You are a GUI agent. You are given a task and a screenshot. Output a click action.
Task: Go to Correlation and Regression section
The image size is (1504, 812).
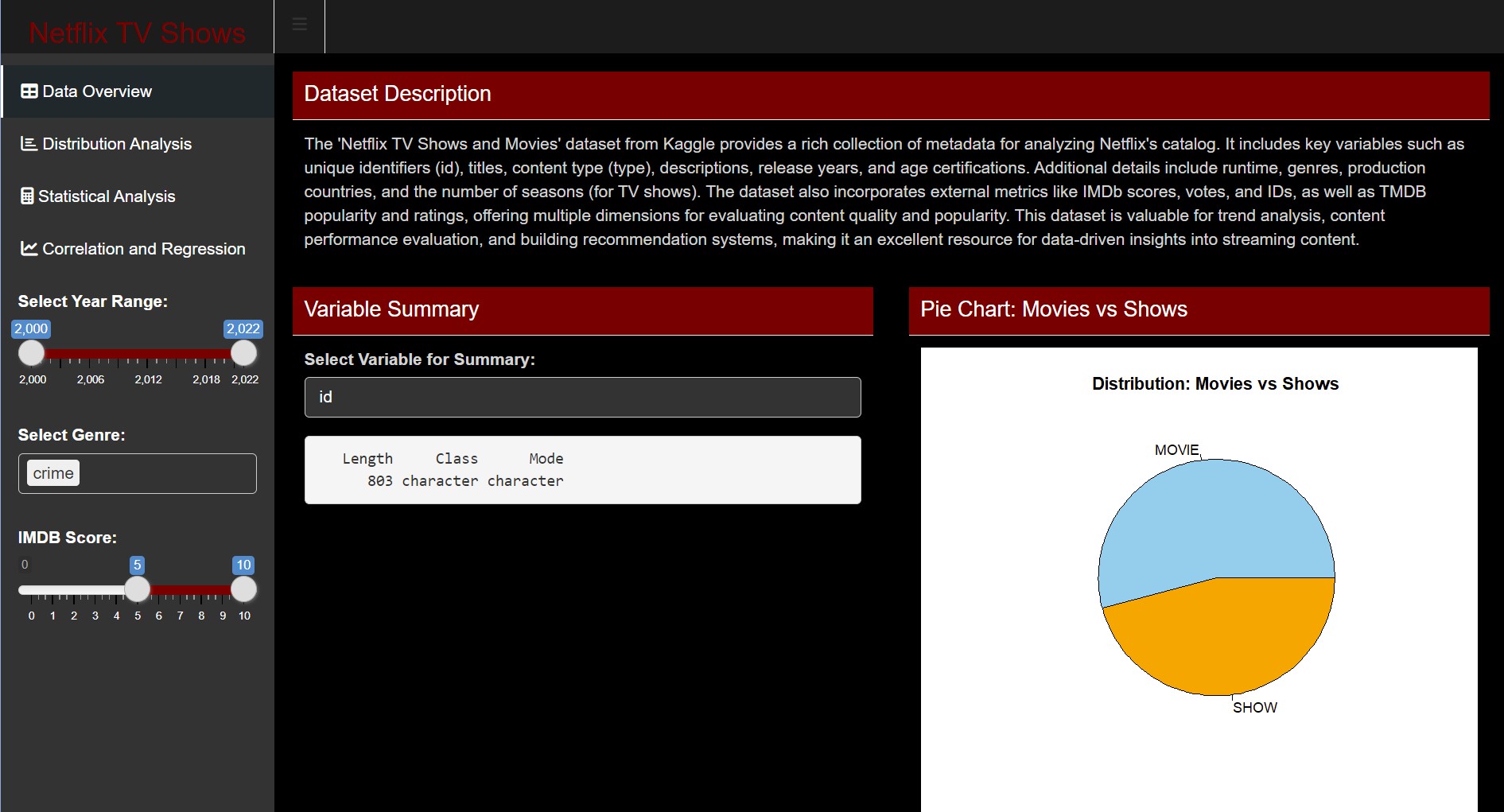pos(143,249)
